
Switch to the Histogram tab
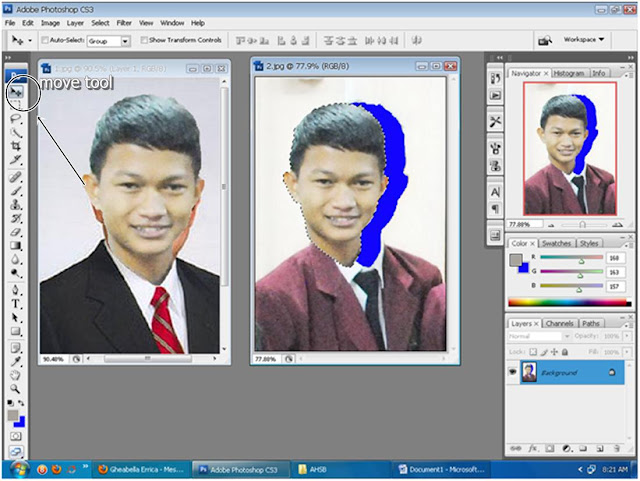point(568,73)
